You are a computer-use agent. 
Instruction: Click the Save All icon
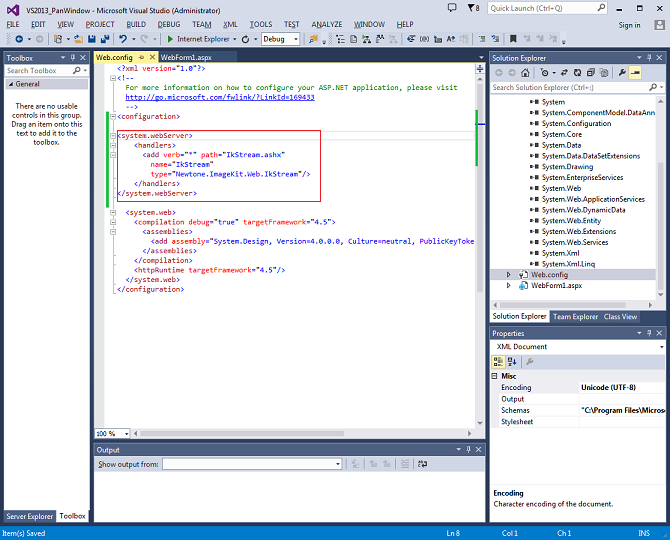105,39
